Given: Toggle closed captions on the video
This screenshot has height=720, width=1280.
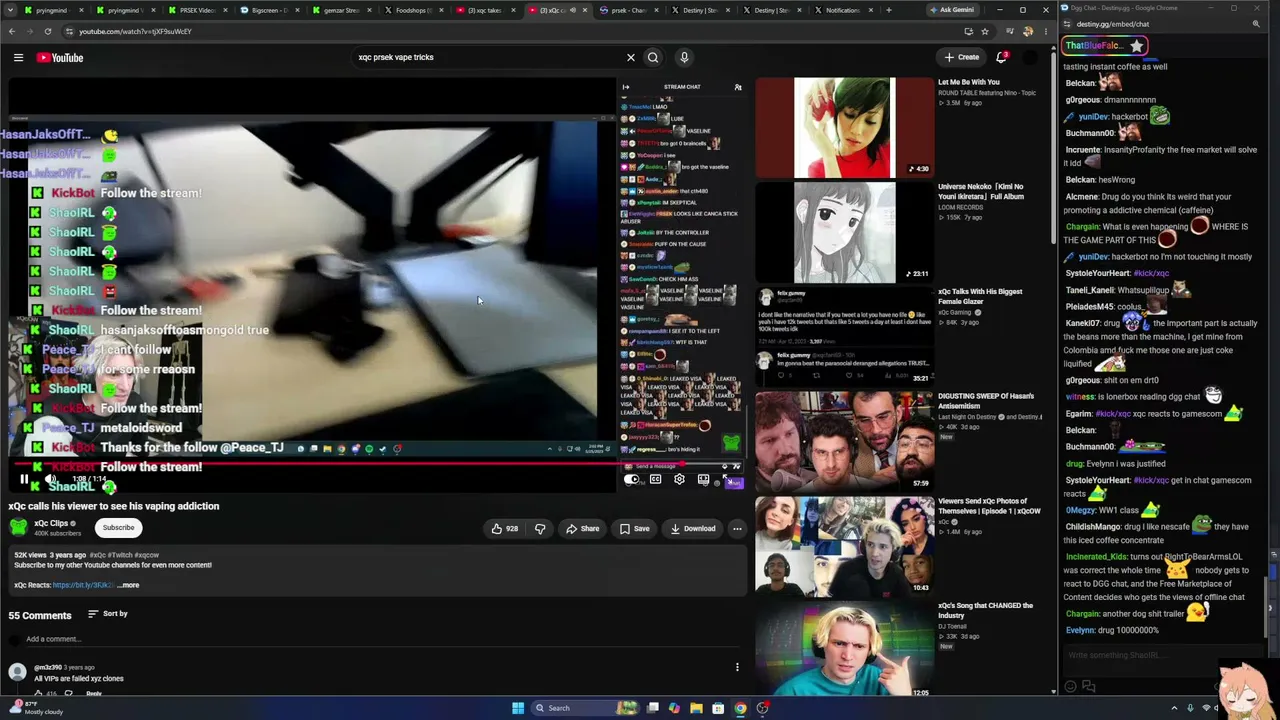Looking at the screenshot, I should pyautogui.click(x=655, y=480).
